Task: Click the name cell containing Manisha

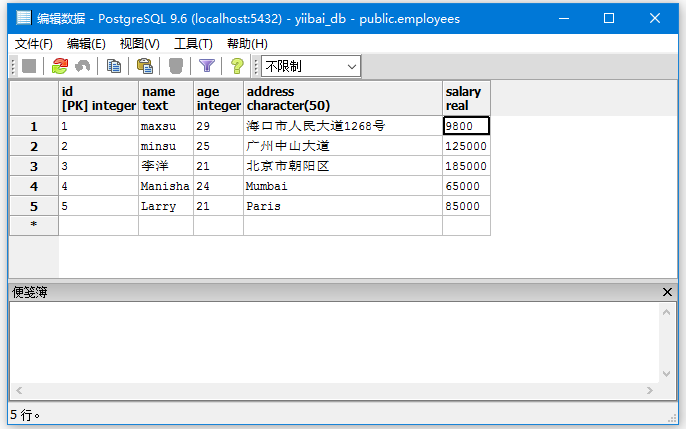Action: [165, 186]
